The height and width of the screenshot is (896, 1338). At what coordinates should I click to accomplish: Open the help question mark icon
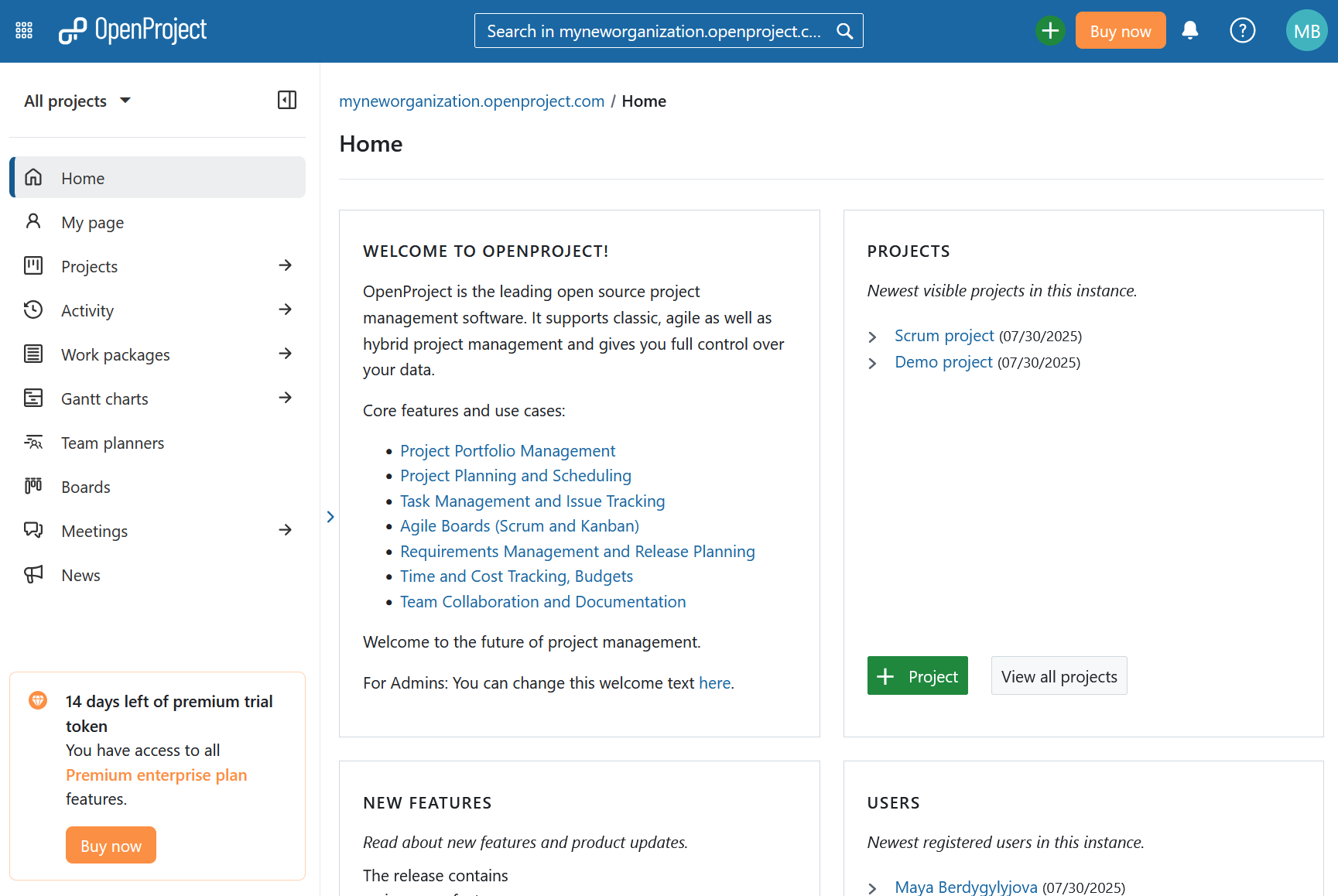[x=1242, y=30]
